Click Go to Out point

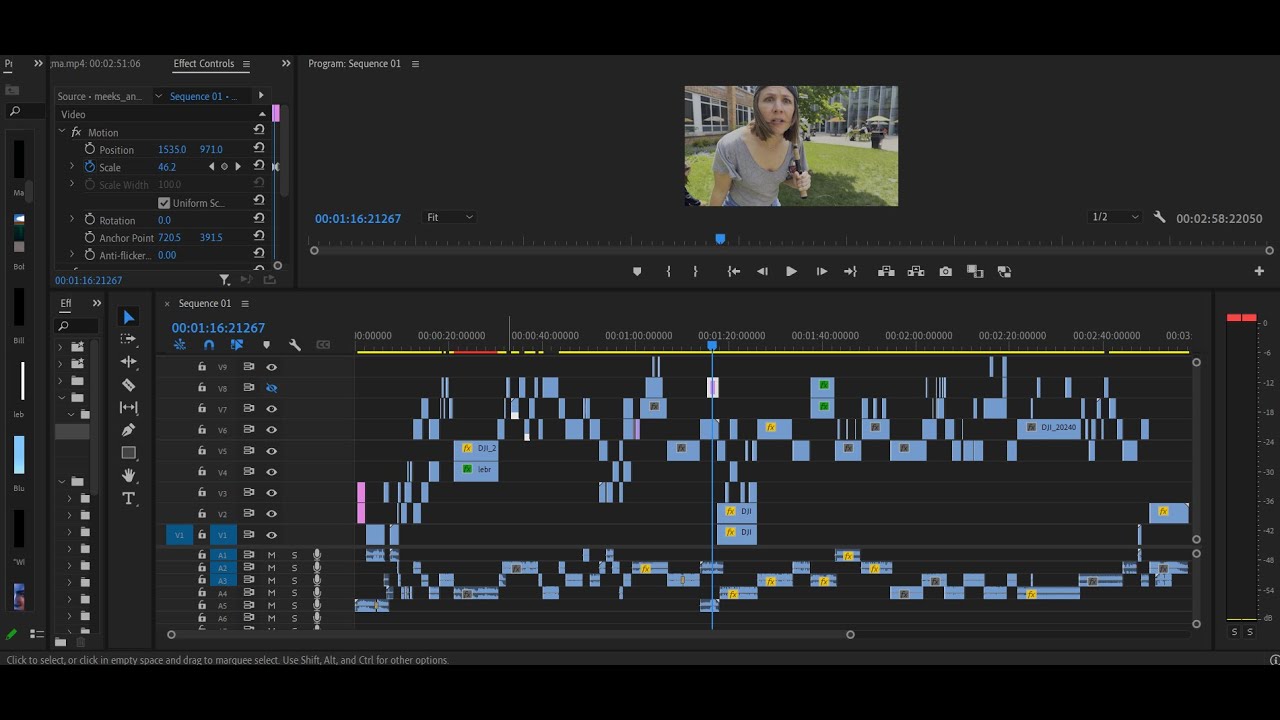pos(850,271)
